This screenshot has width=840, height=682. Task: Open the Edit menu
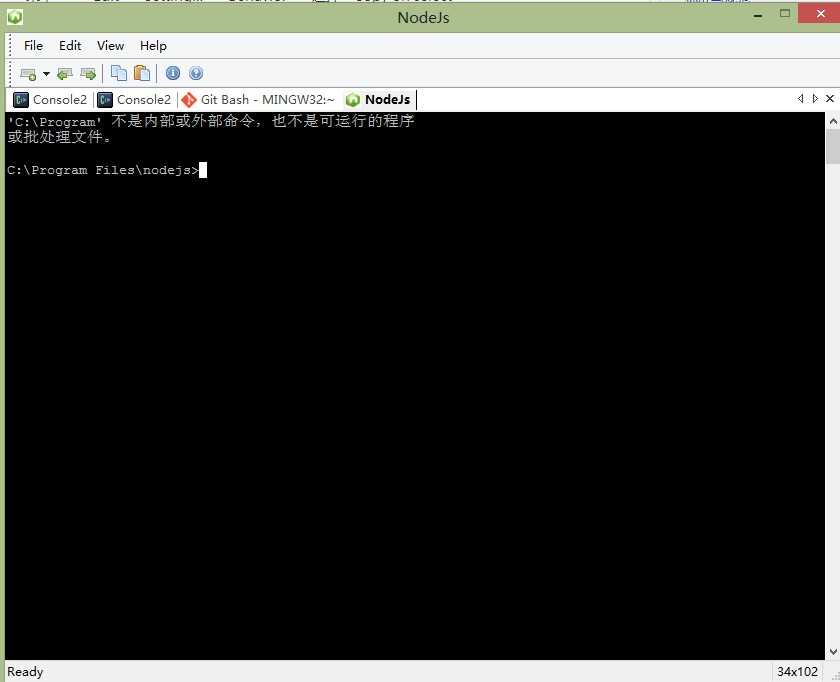[70, 46]
